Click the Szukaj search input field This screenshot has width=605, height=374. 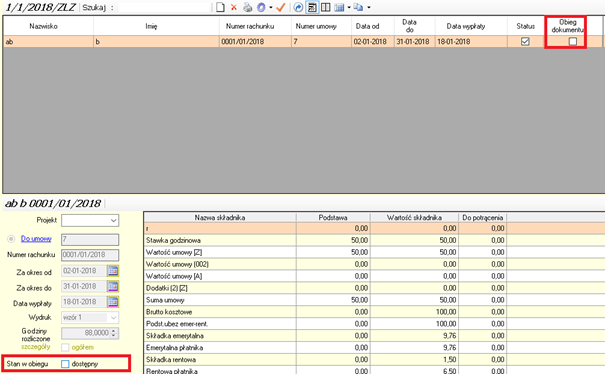point(165,7)
